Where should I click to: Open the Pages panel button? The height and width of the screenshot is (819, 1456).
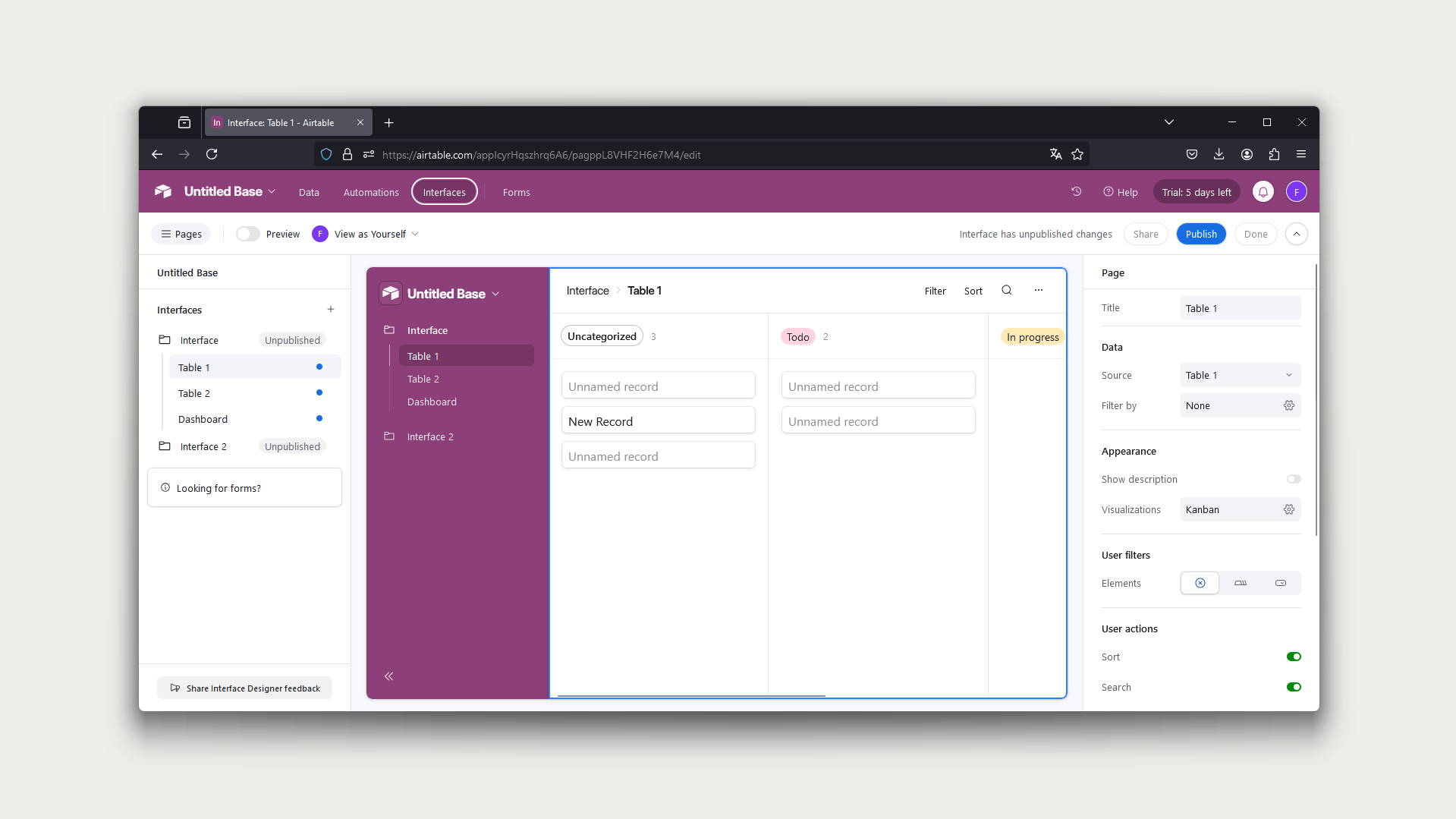point(181,234)
